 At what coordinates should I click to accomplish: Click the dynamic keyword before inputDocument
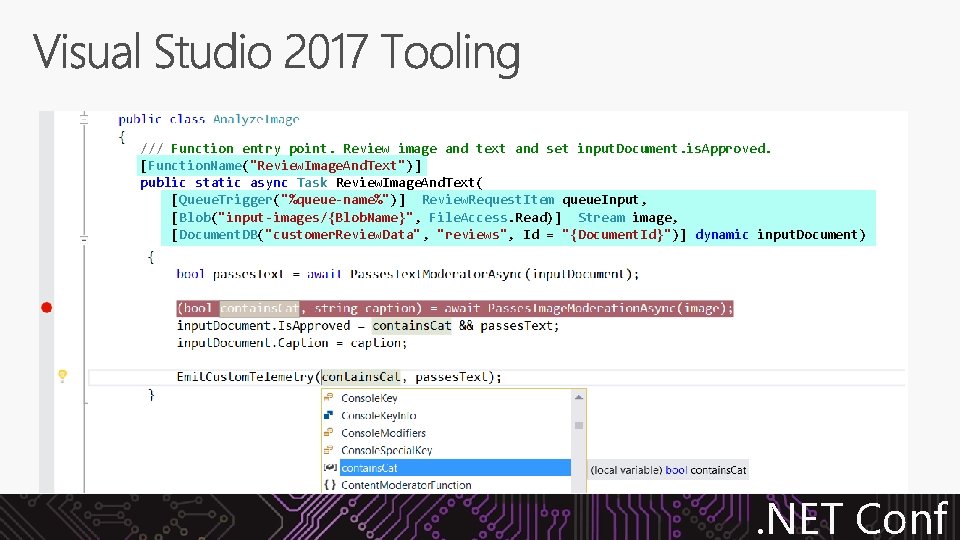coord(722,234)
